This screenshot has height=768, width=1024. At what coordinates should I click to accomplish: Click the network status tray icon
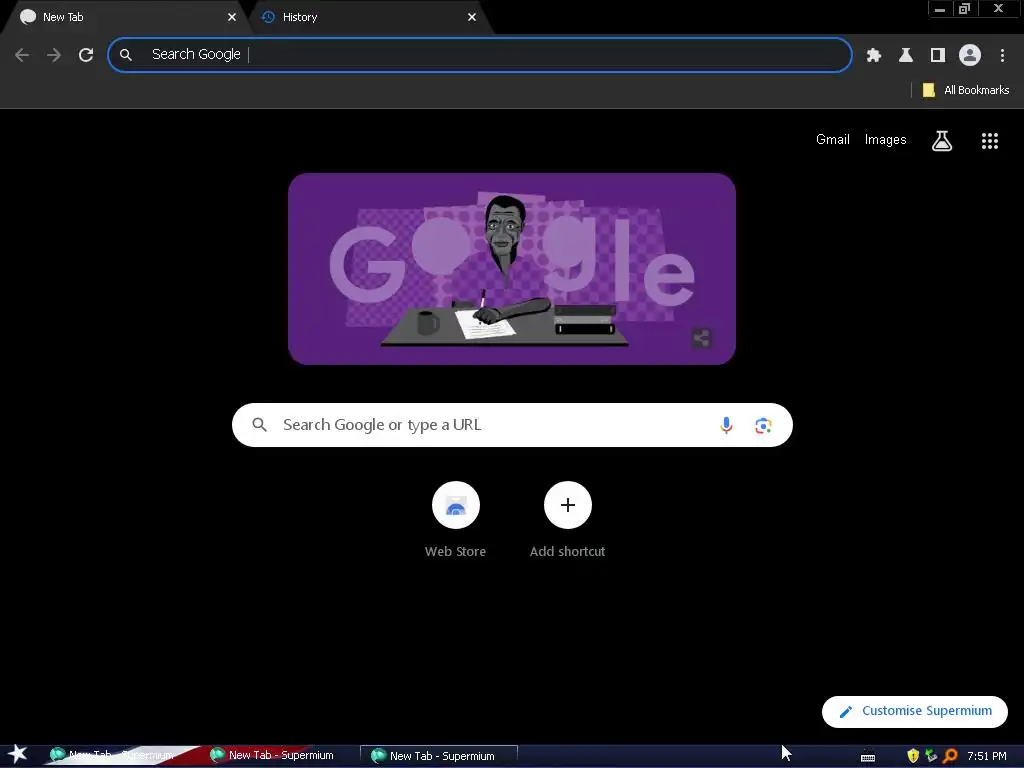[x=931, y=756]
